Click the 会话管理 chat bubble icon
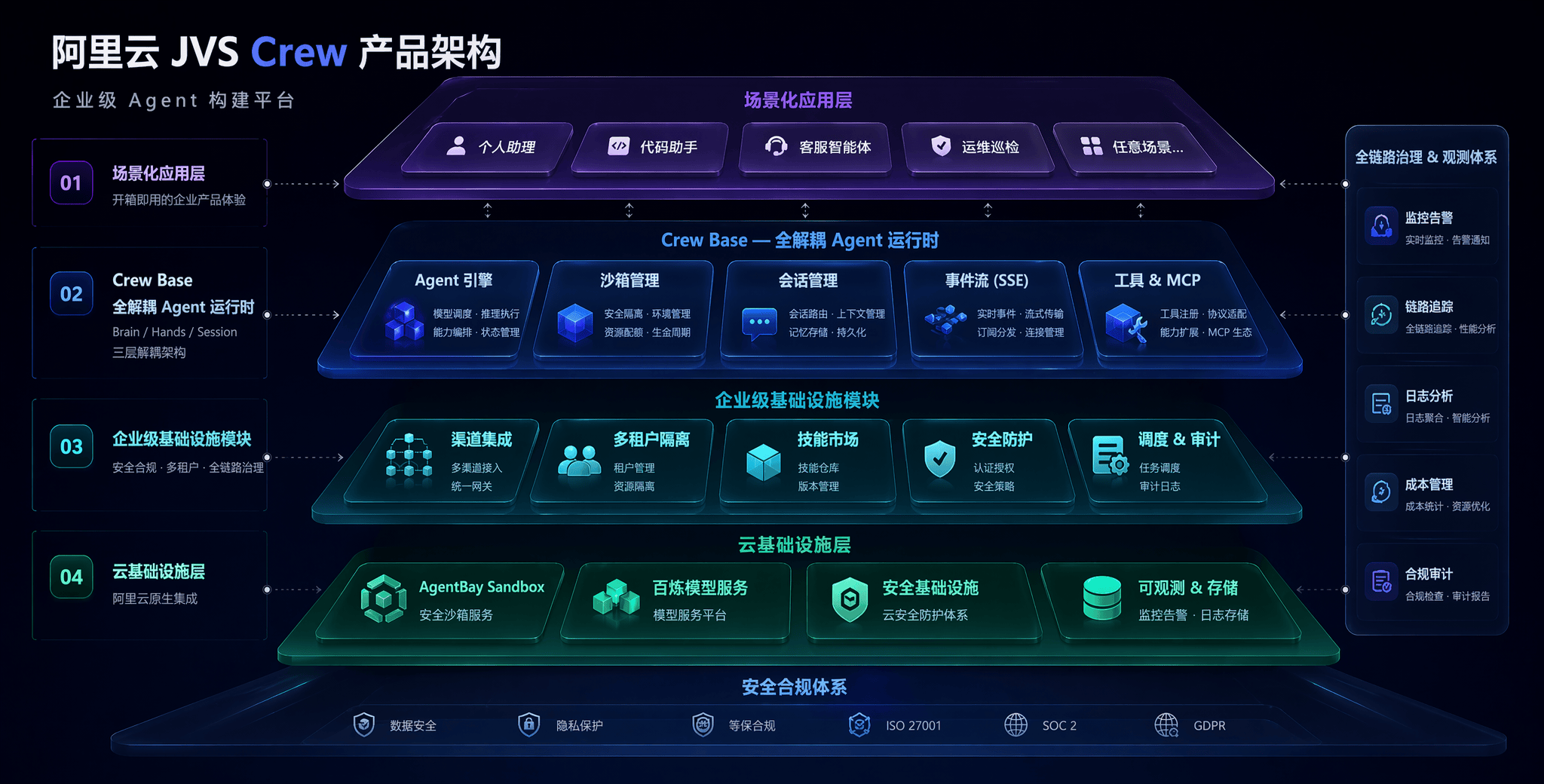This screenshot has height=784, width=1544. point(758,323)
